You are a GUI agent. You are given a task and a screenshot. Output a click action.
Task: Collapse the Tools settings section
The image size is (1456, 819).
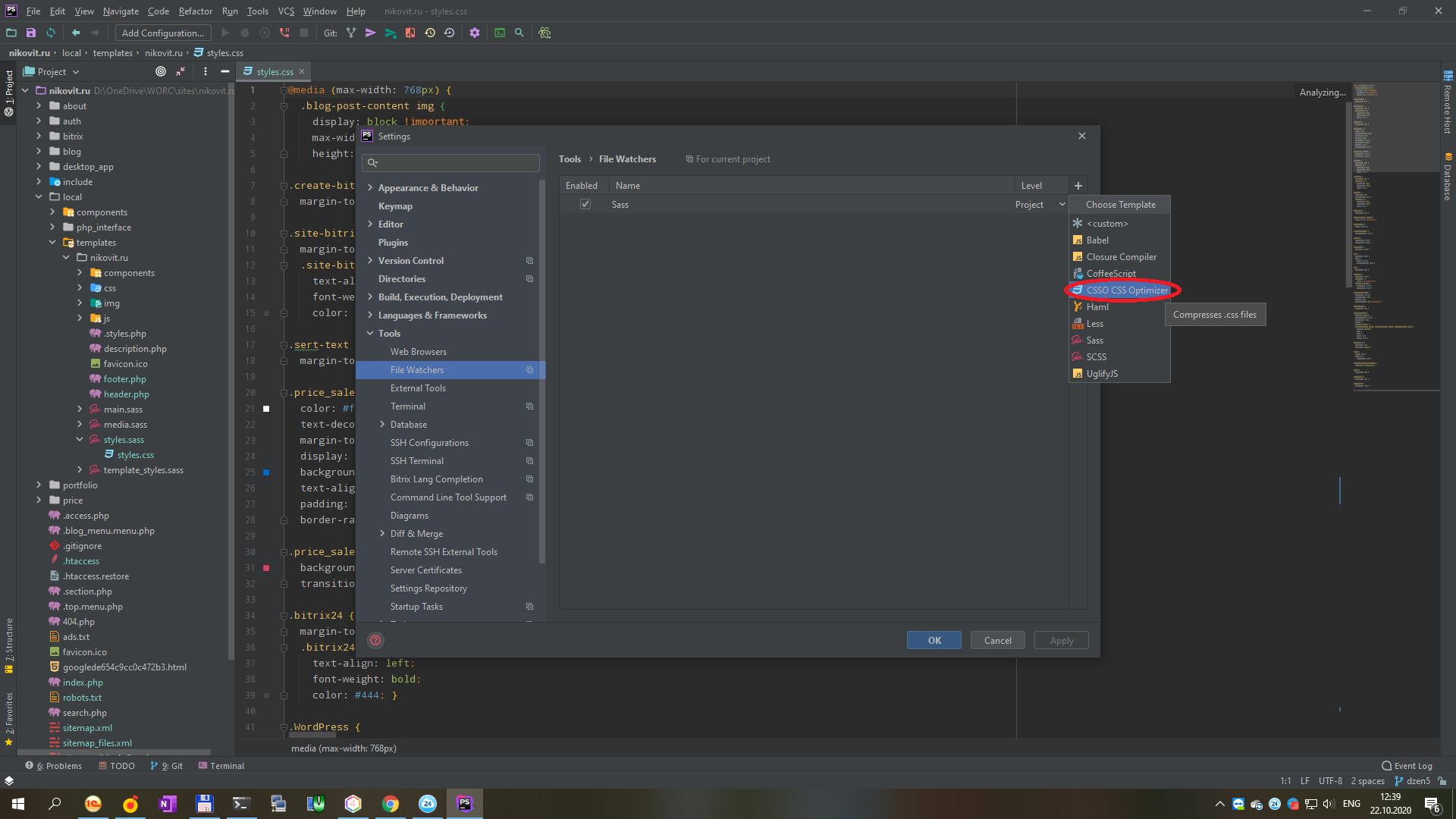370,334
